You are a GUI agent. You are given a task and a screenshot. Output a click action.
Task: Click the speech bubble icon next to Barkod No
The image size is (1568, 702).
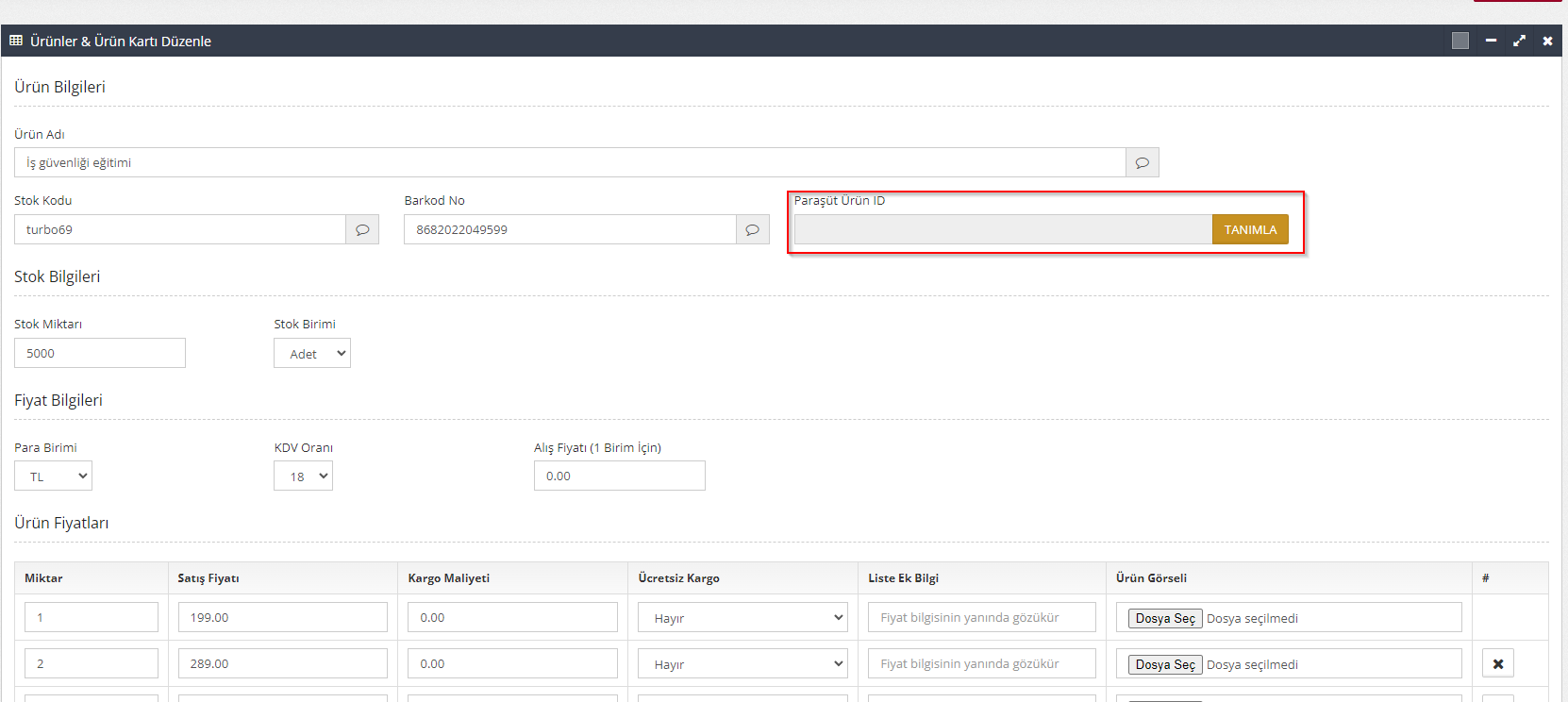(752, 229)
